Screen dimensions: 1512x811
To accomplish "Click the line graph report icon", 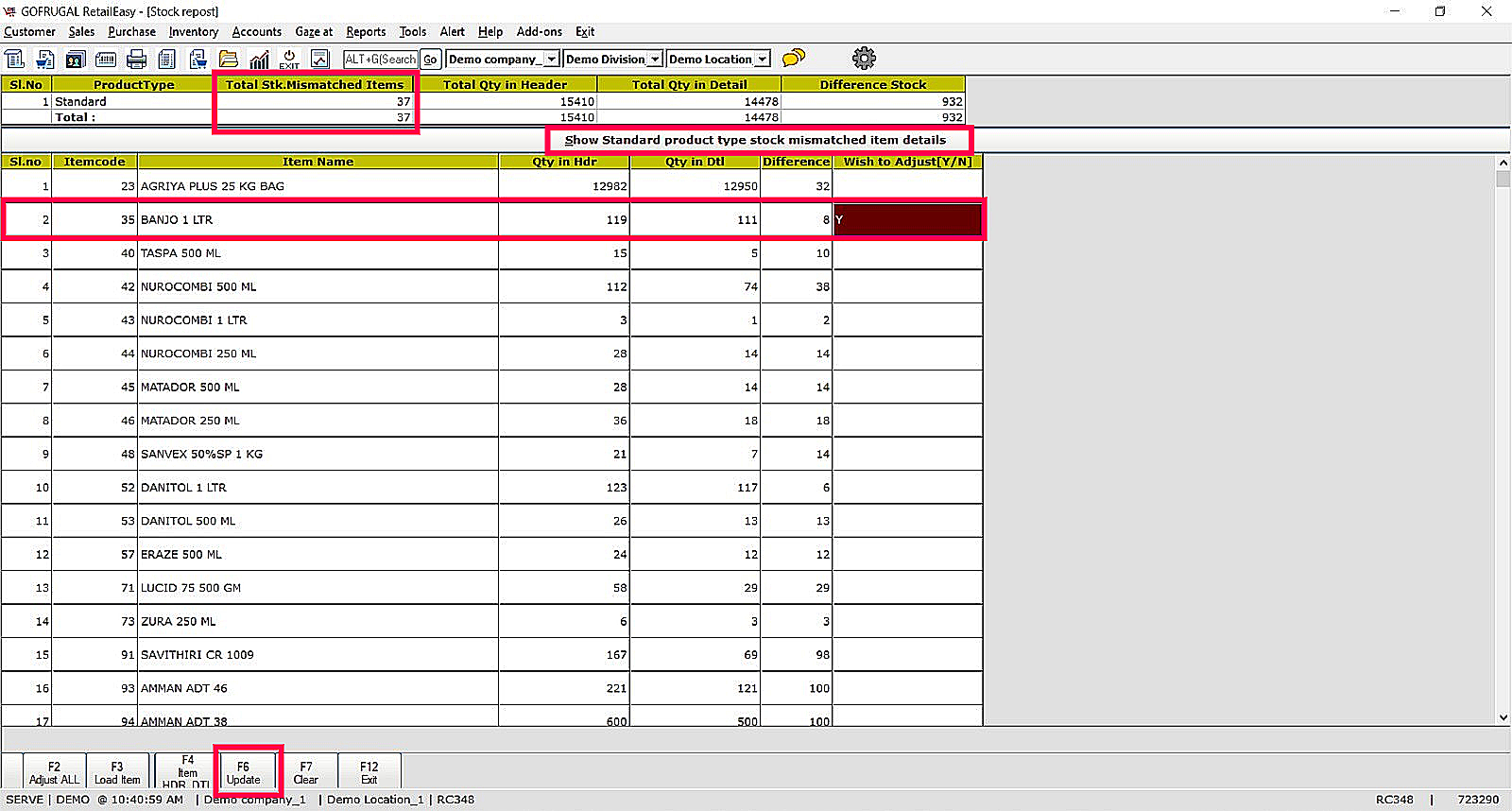I will click(320, 60).
